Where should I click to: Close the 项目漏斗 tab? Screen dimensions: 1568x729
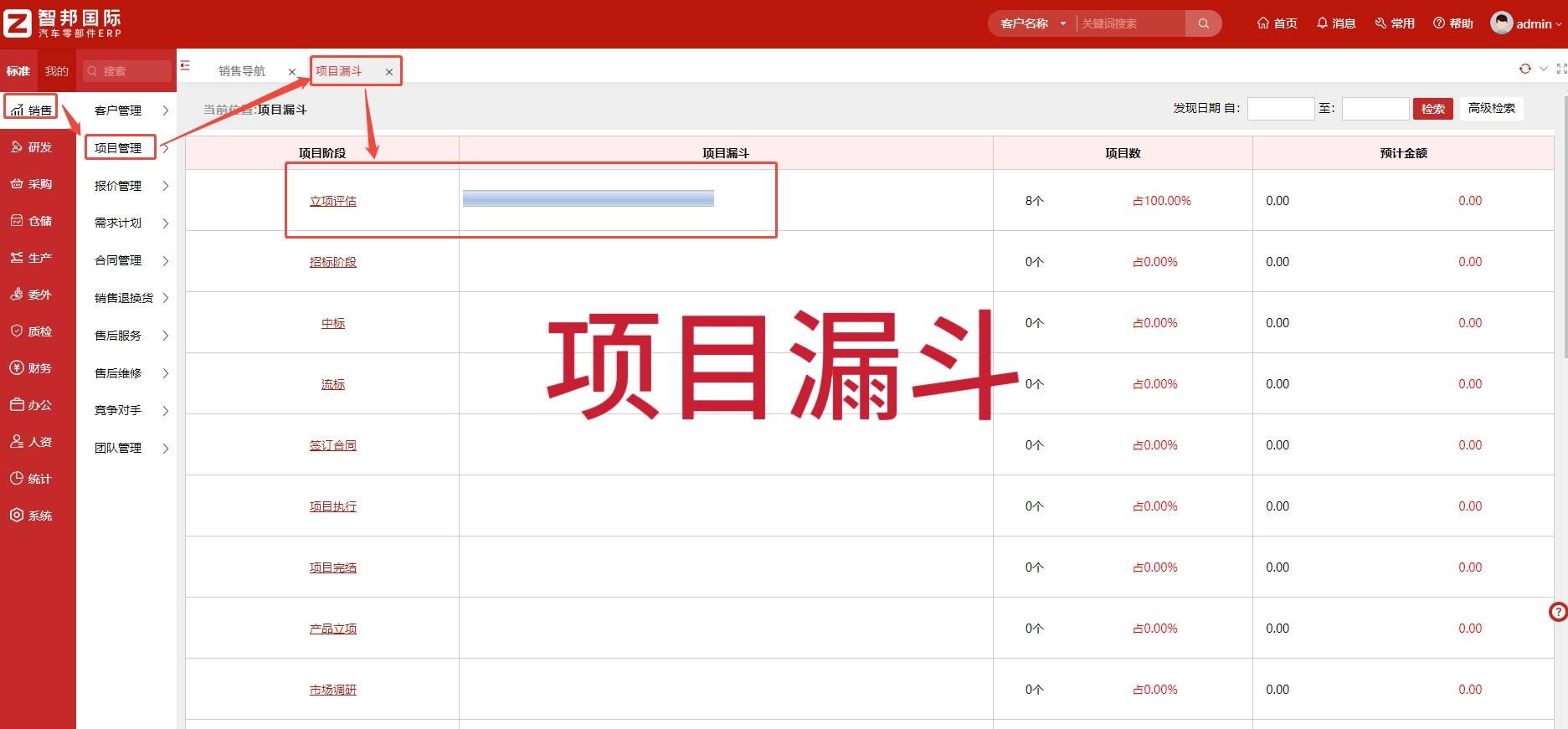(x=389, y=72)
